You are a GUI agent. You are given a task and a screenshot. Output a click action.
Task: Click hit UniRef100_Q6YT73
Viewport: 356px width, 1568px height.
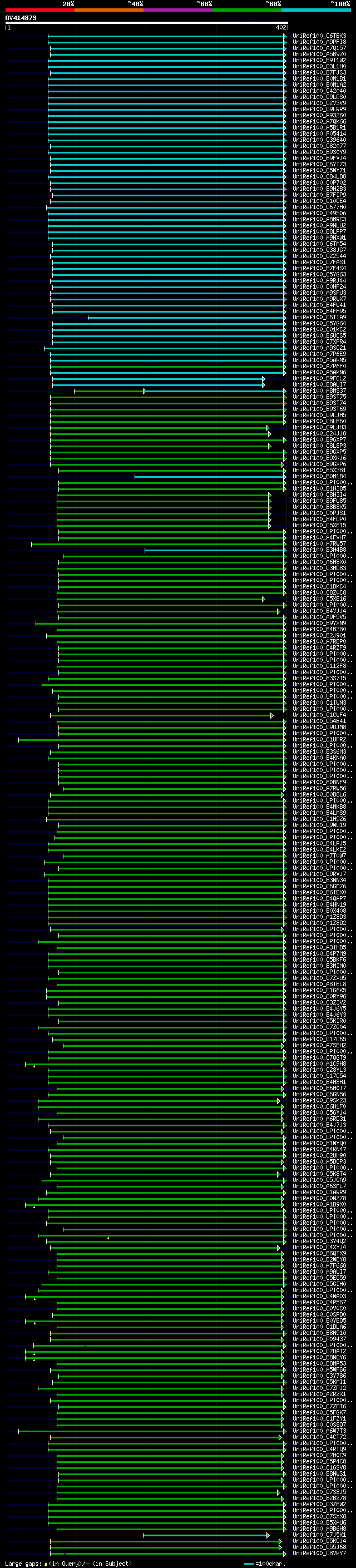(x=319, y=164)
